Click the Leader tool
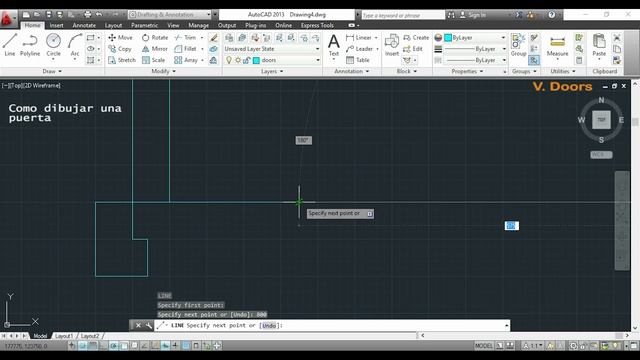Viewport: 640px width, 360px height. [x=359, y=49]
